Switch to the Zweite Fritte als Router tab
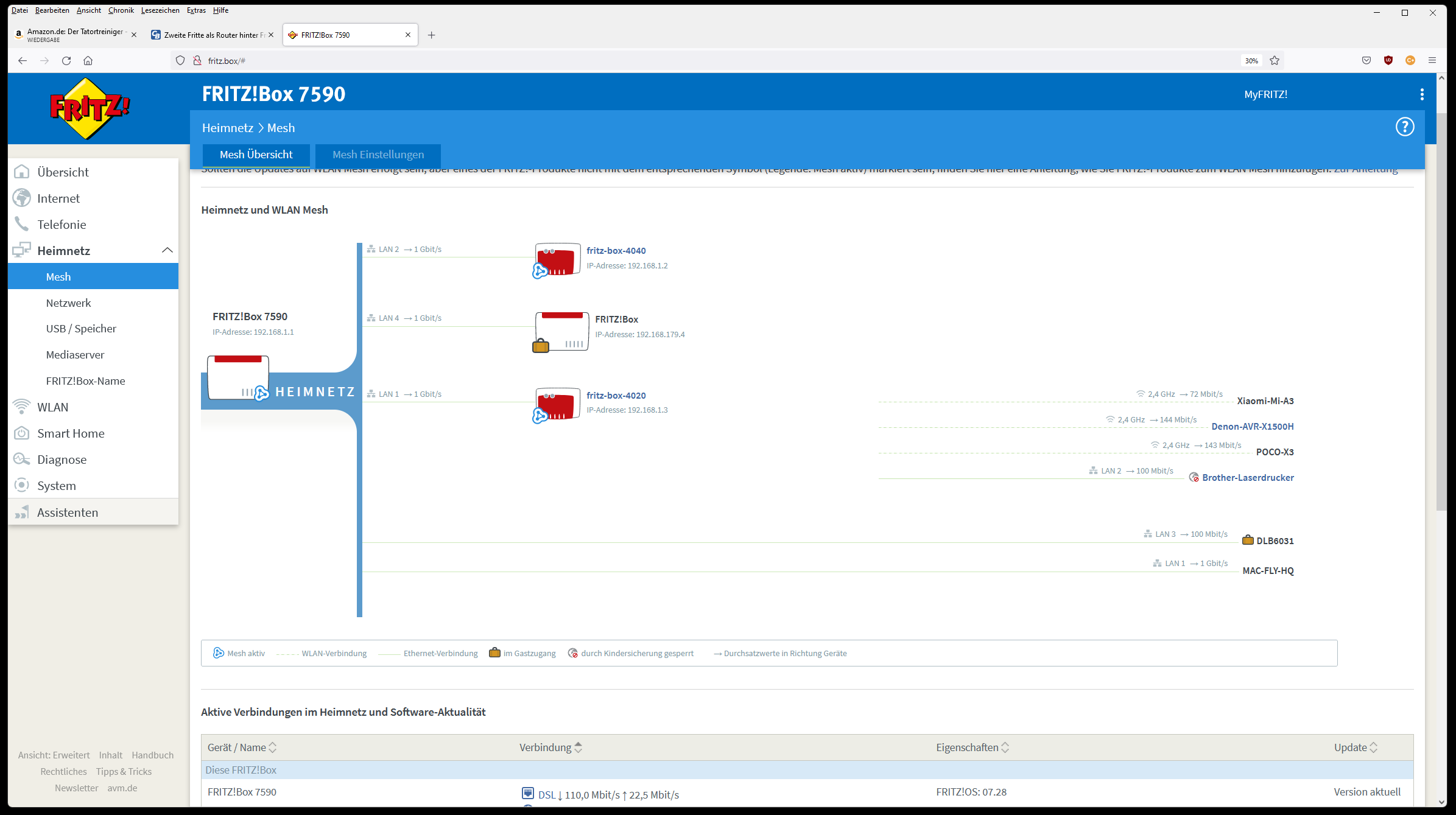 point(214,35)
